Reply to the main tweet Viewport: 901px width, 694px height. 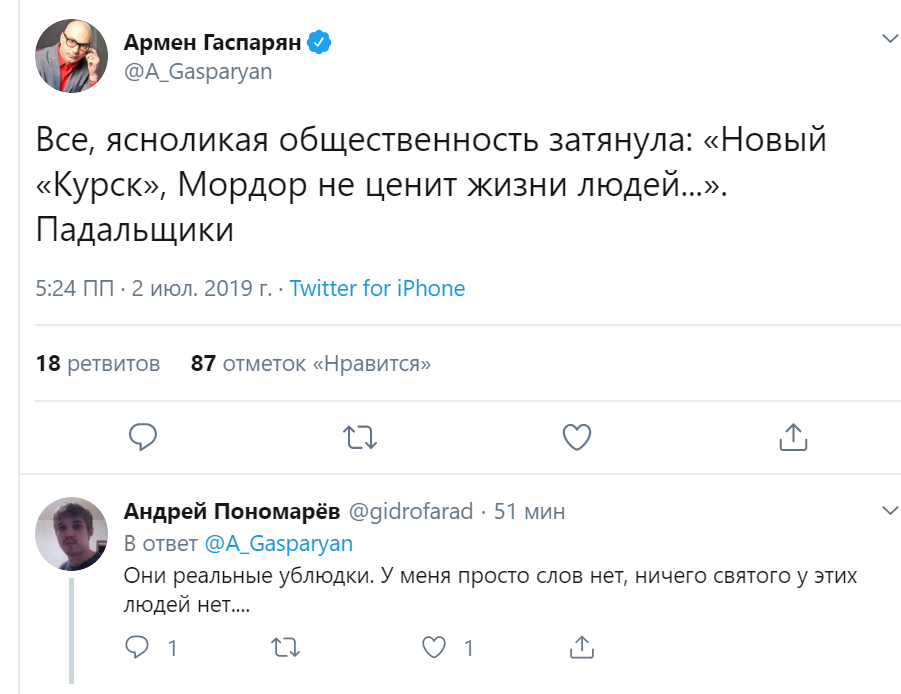pyautogui.click(x=144, y=436)
